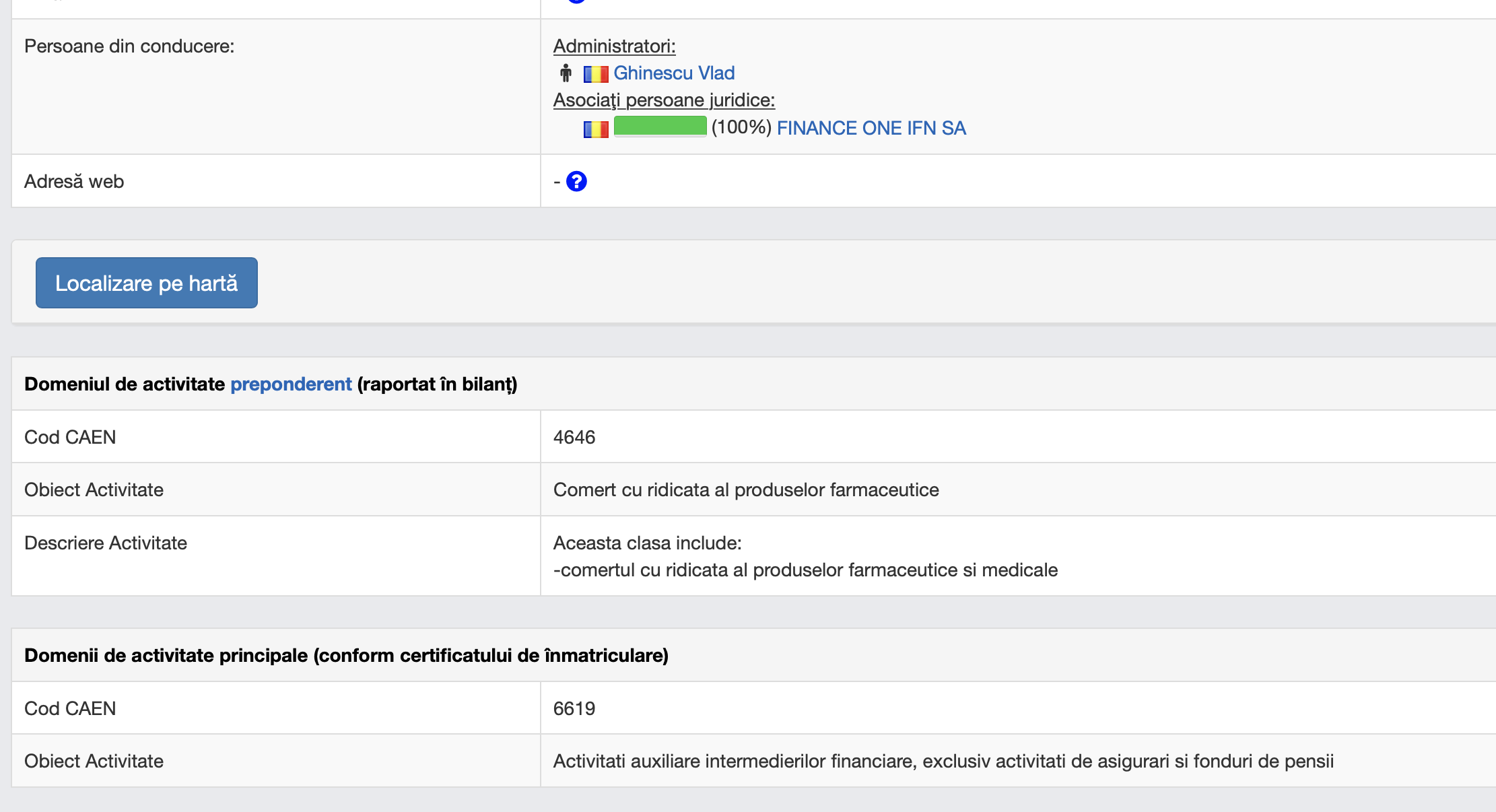Click the CAEN code value 4646
Image resolution: width=1496 pixels, height=812 pixels.
click(x=574, y=437)
